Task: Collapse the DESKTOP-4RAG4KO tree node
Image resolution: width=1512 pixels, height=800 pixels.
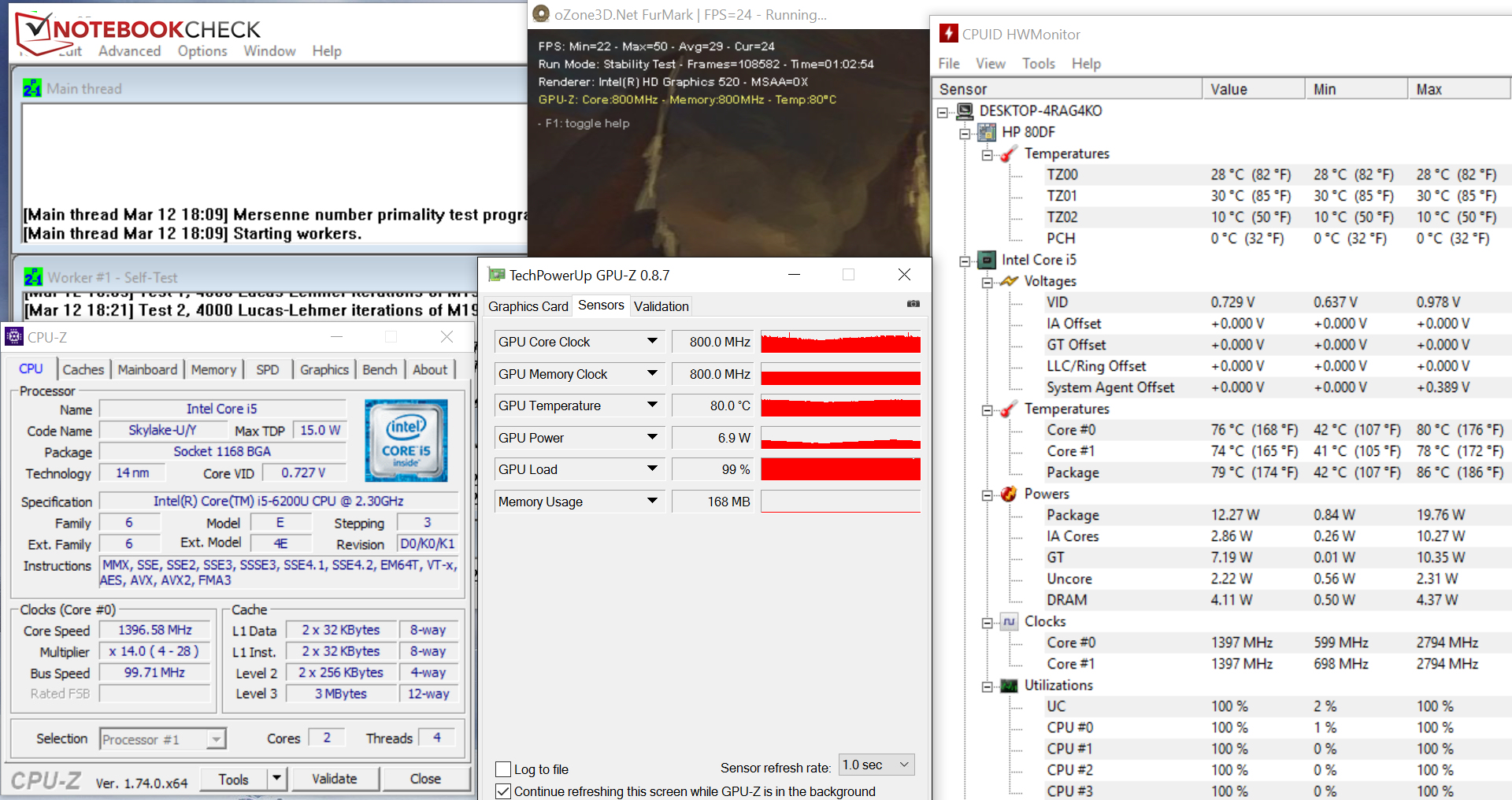Action: [943, 113]
